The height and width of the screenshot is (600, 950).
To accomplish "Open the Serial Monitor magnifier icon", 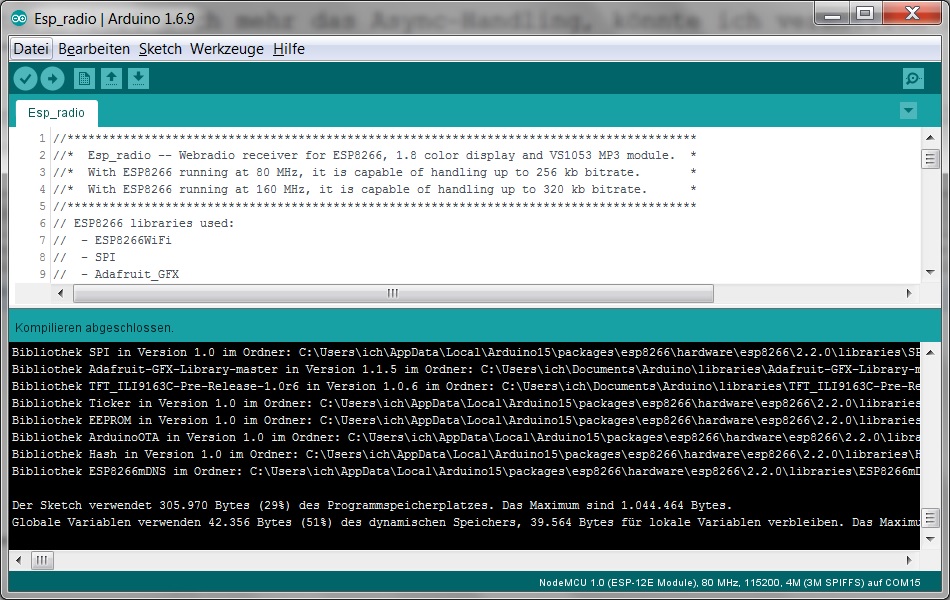I will click(912, 79).
